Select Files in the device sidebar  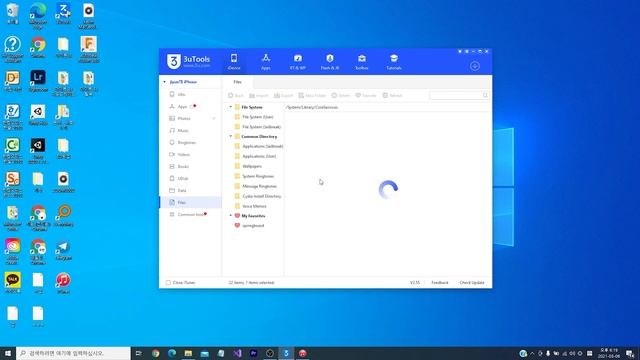[190, 202]
